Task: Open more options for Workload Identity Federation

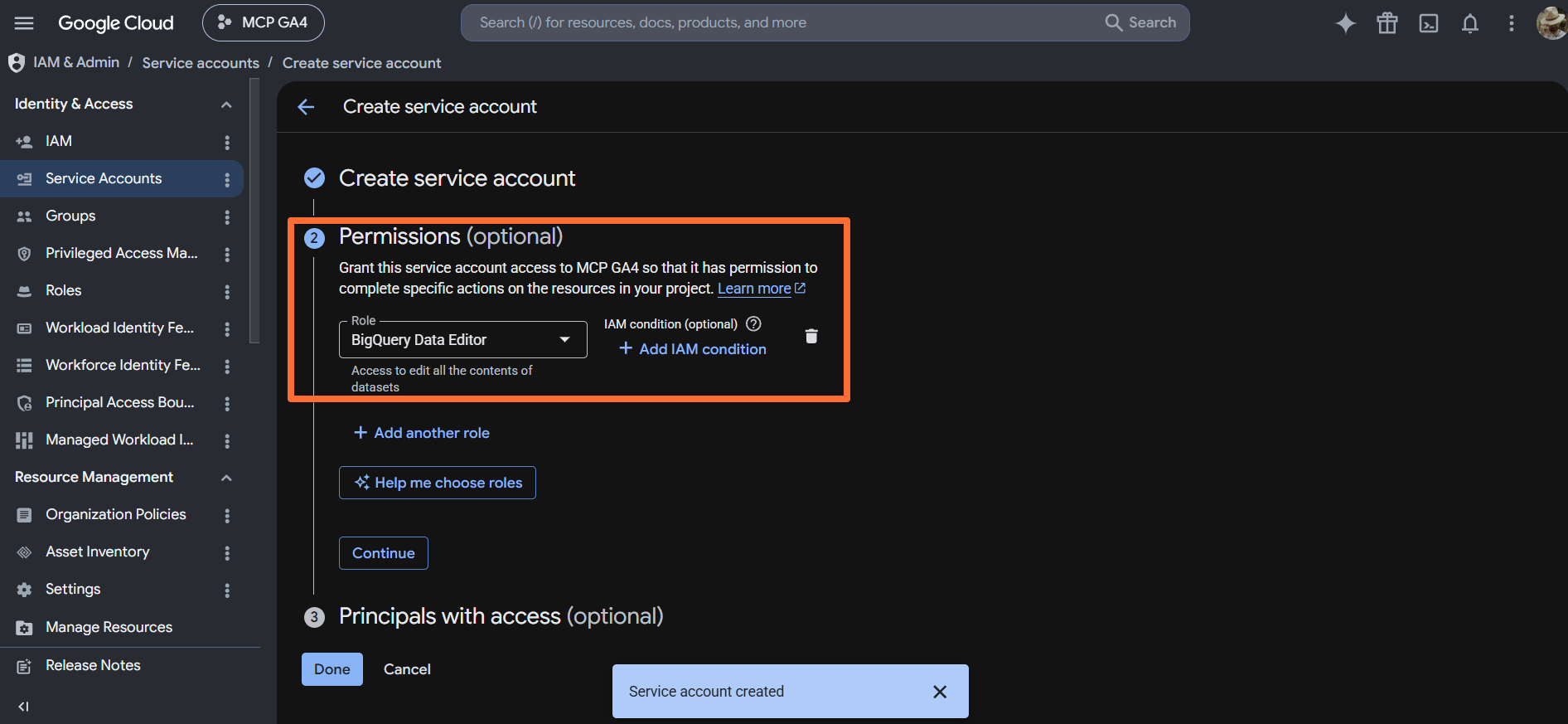Action: point(227,329)
